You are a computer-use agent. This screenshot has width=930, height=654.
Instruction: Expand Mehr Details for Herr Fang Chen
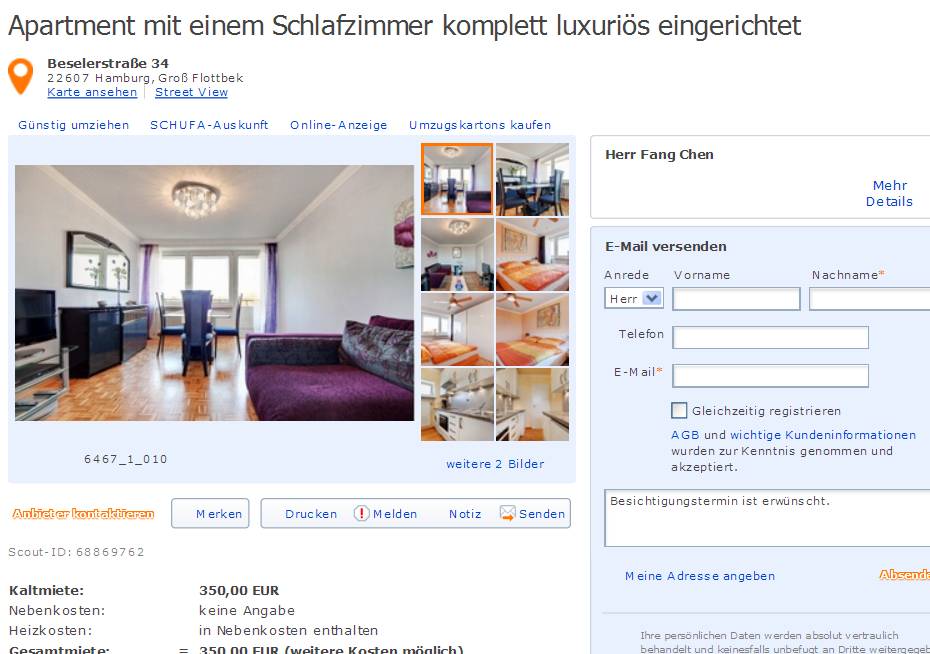pyautogui.click(x=889, y=193)
